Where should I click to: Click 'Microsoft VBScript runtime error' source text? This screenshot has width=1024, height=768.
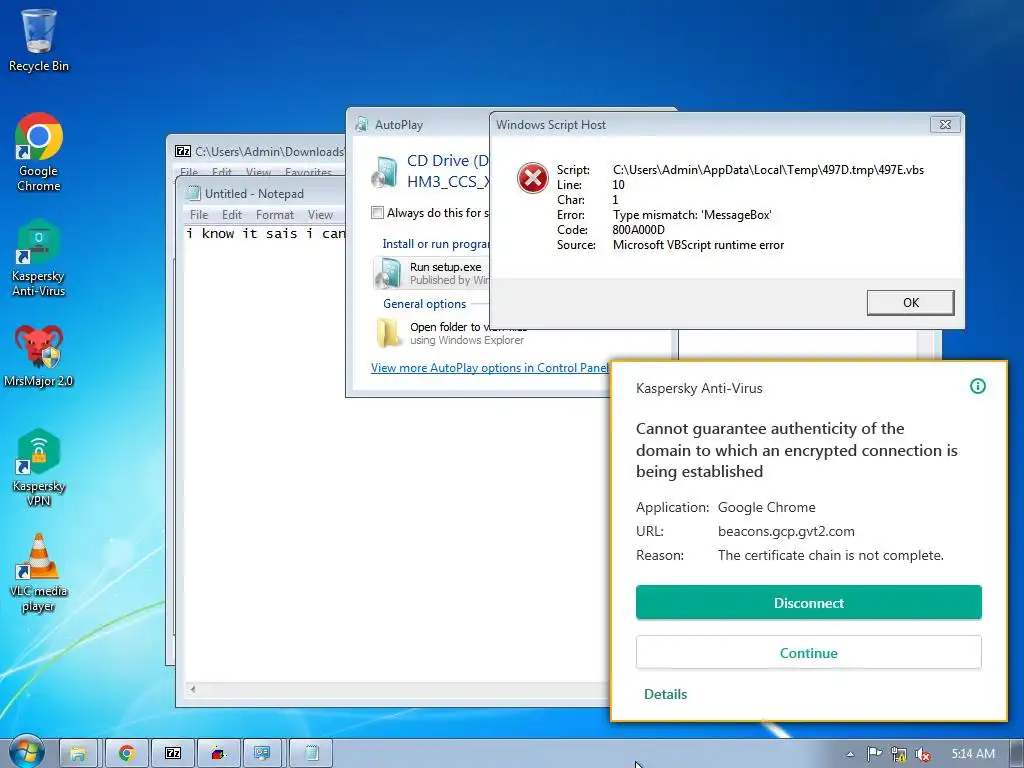click(x=698, y=245)
